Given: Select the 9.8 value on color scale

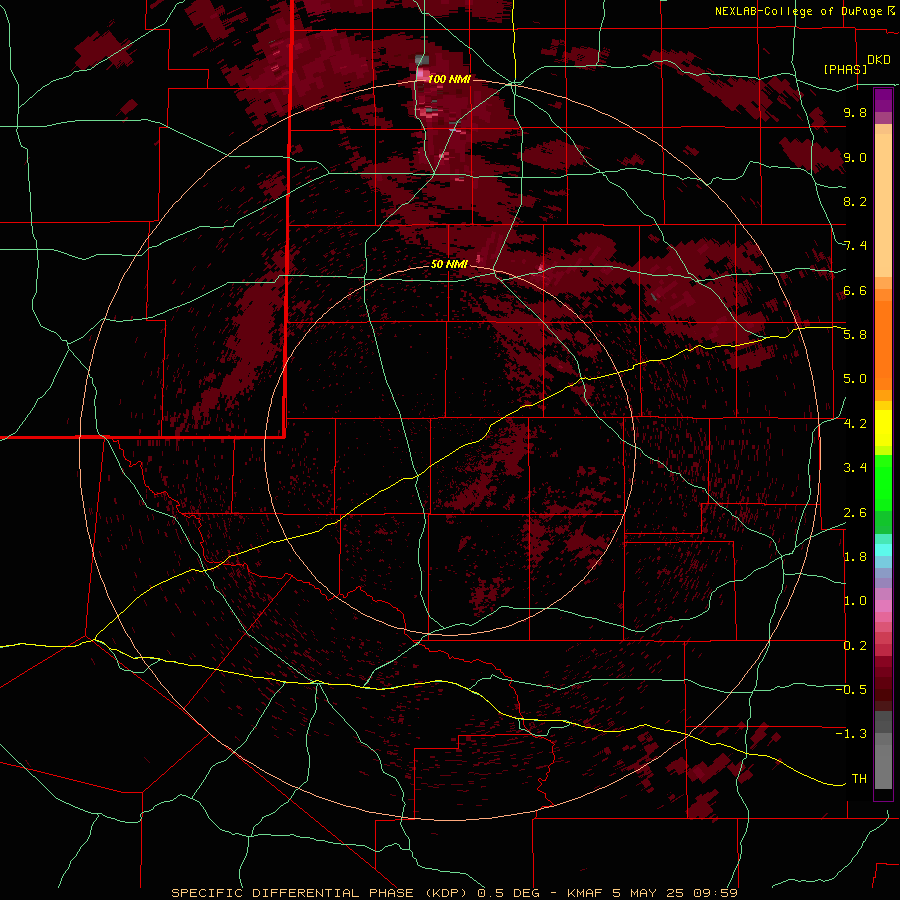Looking at the screenshot, I should pyautogui.click(x=855, y=112).
